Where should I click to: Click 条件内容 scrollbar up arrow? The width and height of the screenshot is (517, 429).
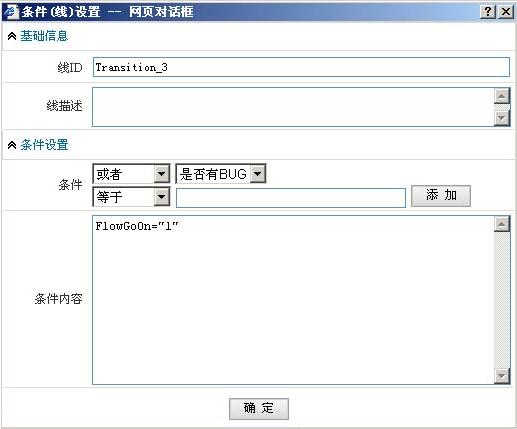502,224
